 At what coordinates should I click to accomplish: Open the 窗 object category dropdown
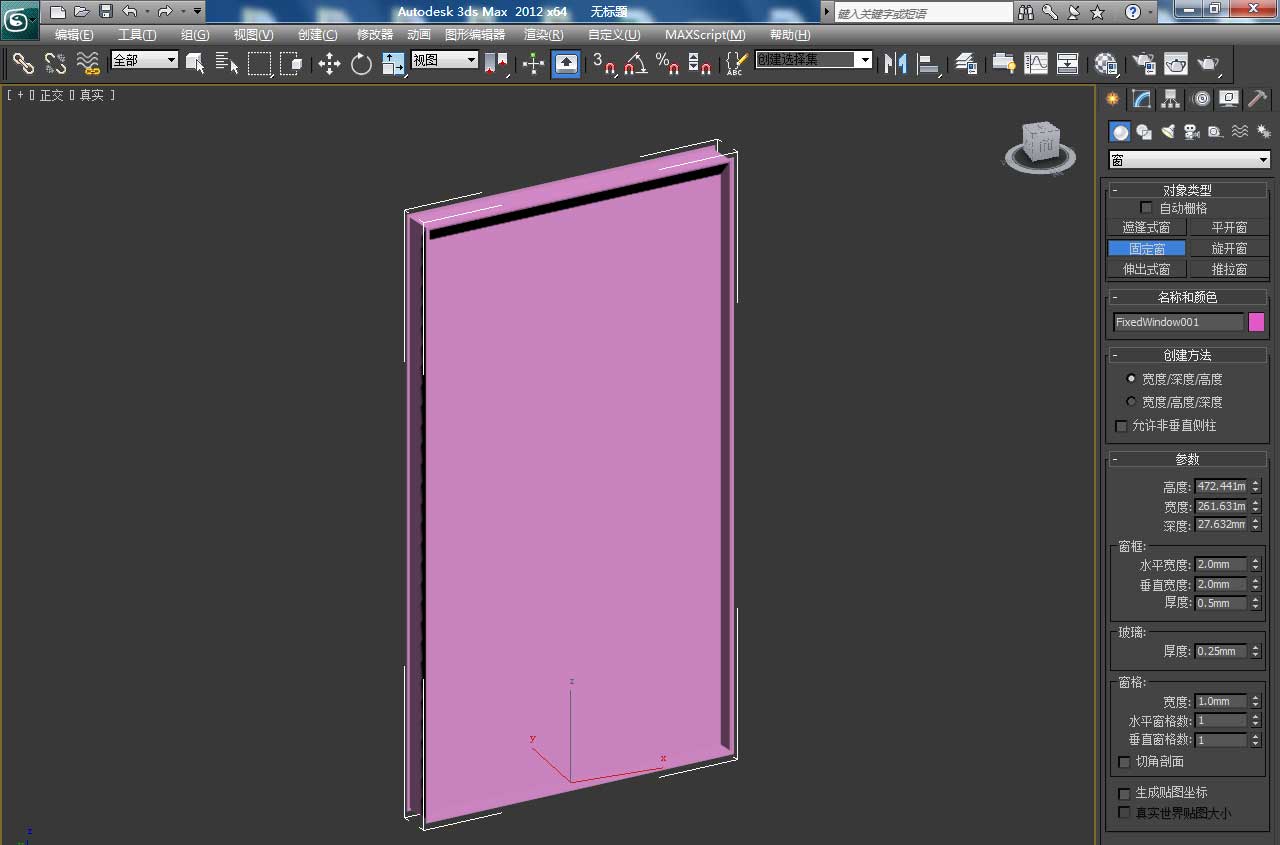(x=1188, y=160)
